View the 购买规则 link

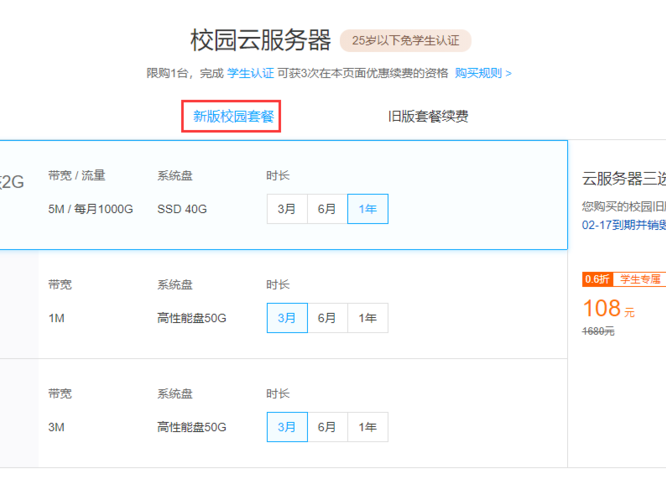[x=483, y=73]
